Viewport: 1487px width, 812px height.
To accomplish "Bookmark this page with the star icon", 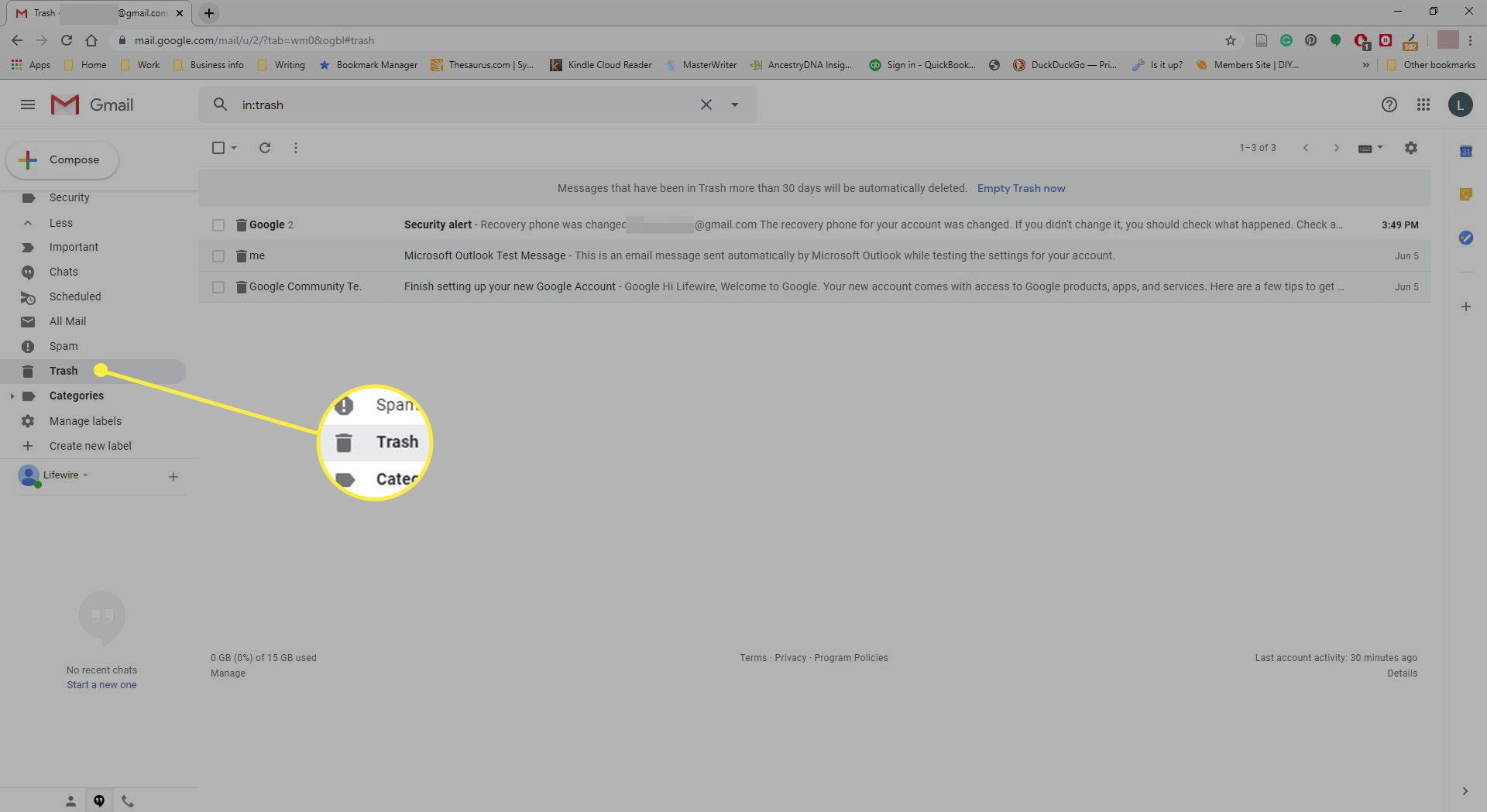I will tap(1230, 40).
